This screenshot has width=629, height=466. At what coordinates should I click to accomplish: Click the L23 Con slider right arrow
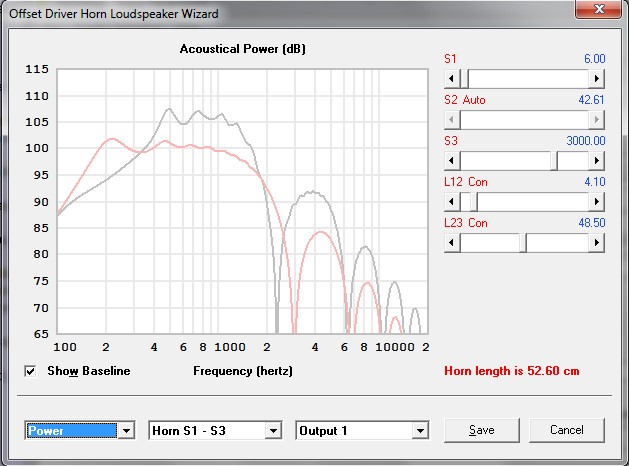tap(597, 242)
